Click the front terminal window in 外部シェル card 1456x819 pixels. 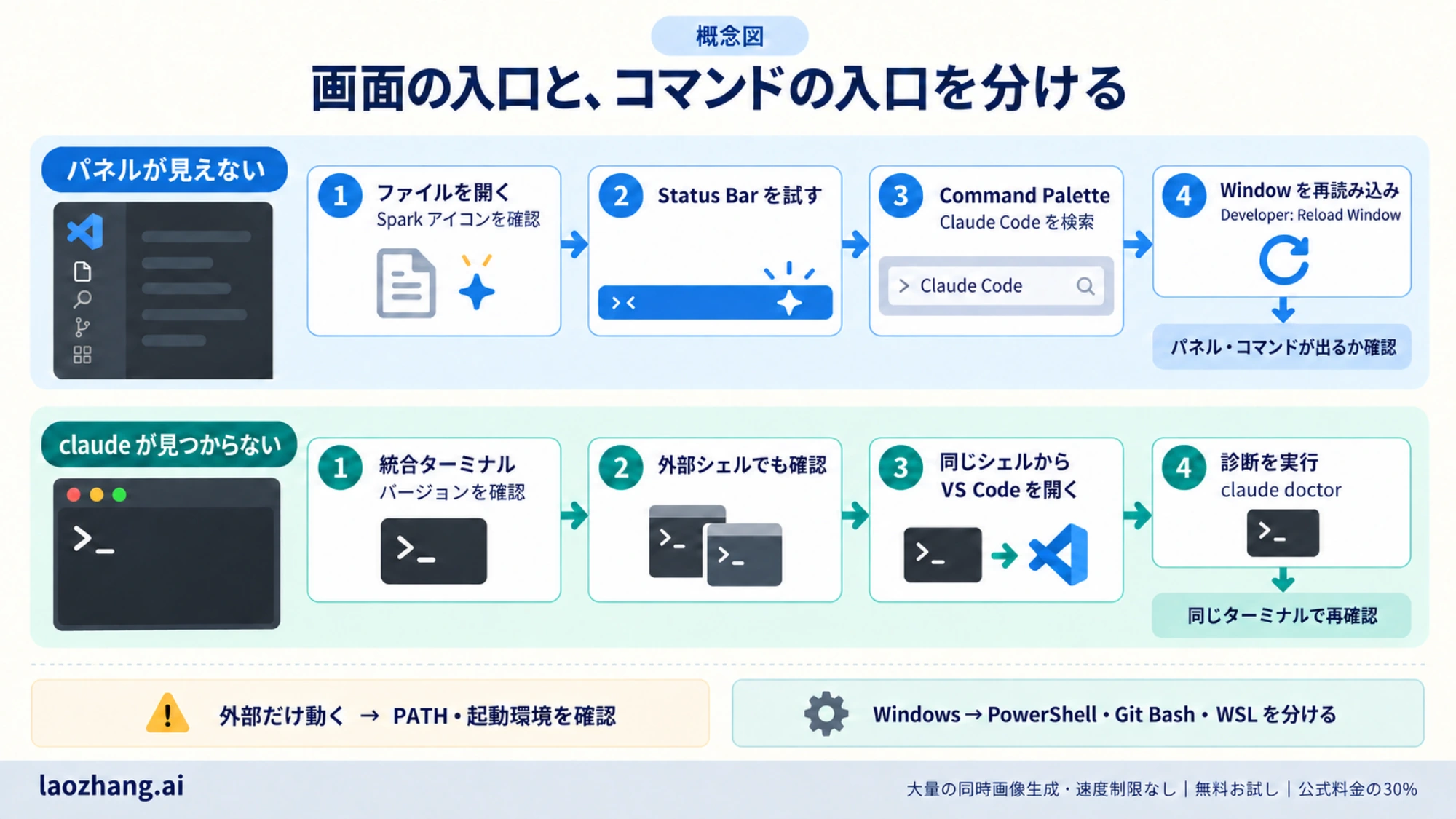(744, 555)
